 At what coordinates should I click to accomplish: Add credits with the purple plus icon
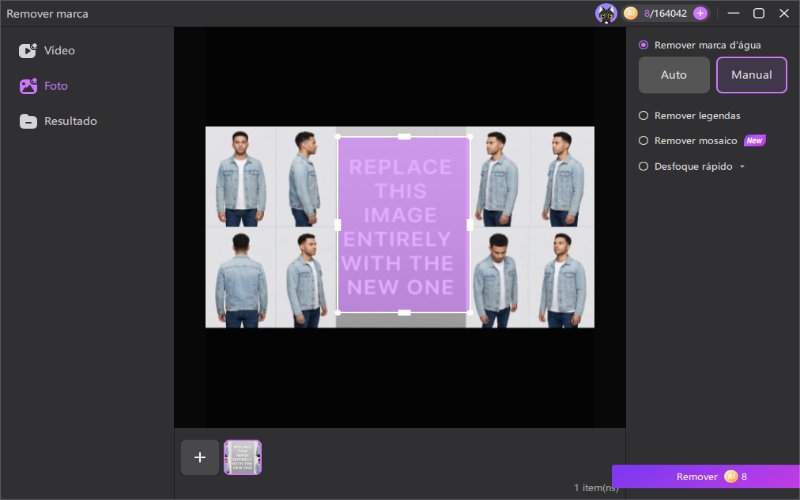(700, 13)
